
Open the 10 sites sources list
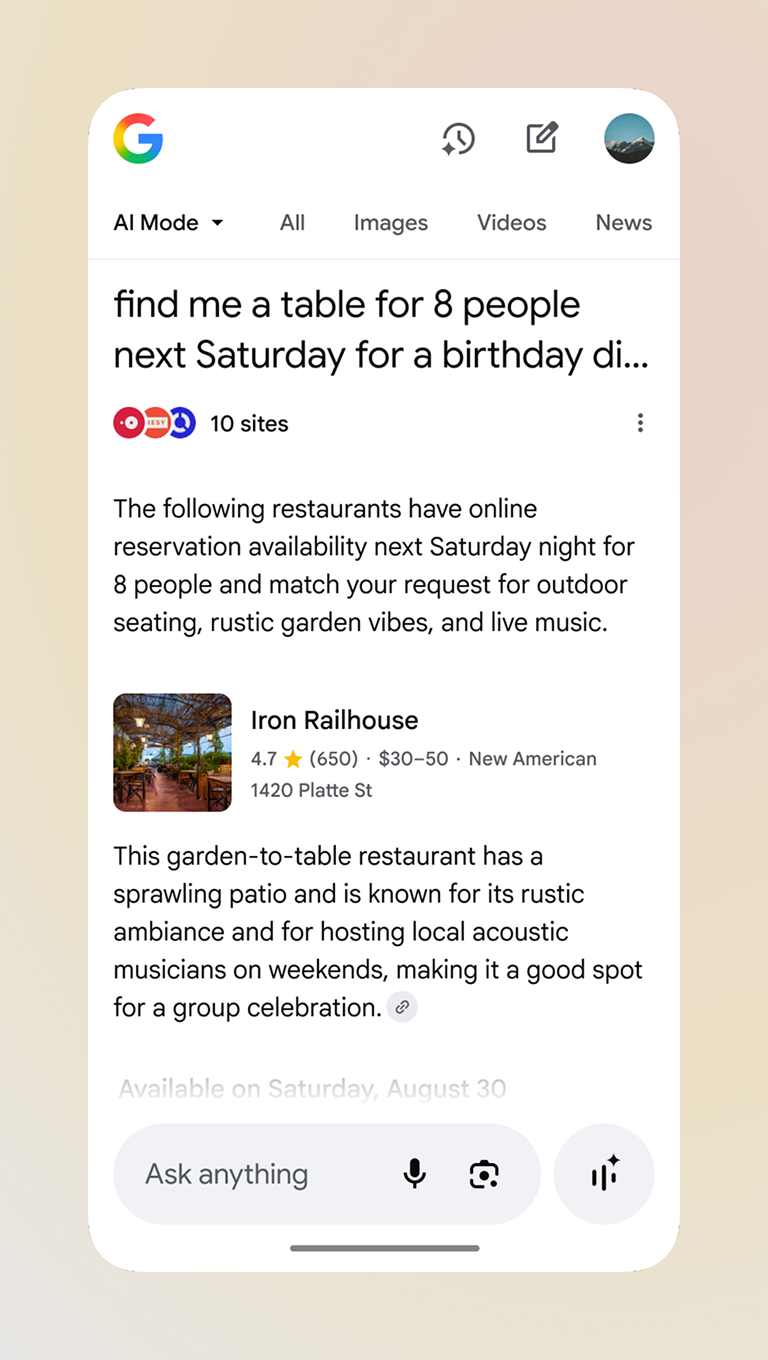(x=249, y=424)
